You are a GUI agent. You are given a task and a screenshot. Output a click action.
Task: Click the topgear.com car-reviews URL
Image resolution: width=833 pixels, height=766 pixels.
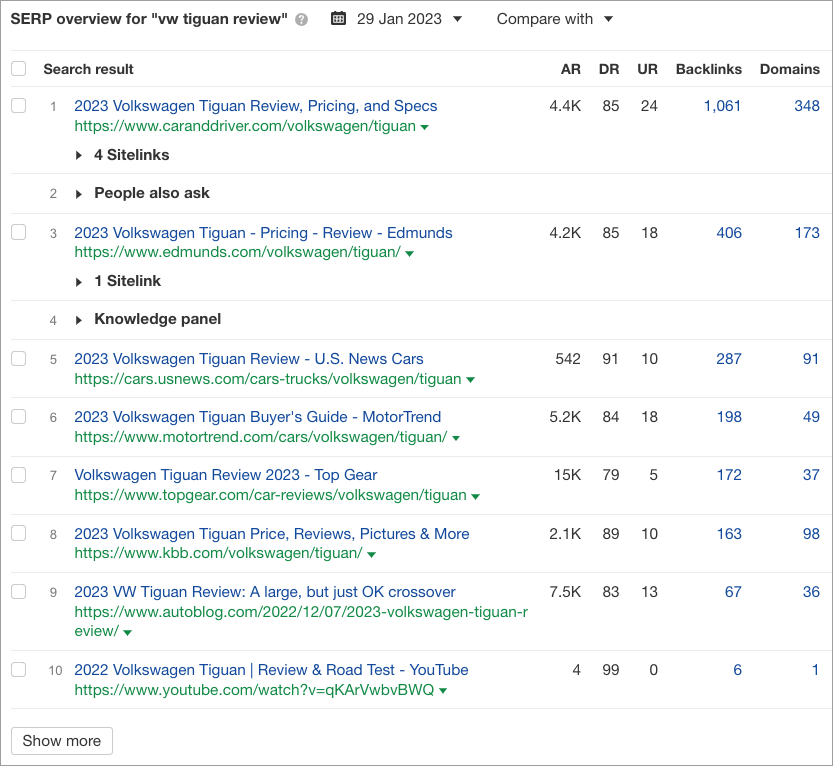(x=270, y=495)
